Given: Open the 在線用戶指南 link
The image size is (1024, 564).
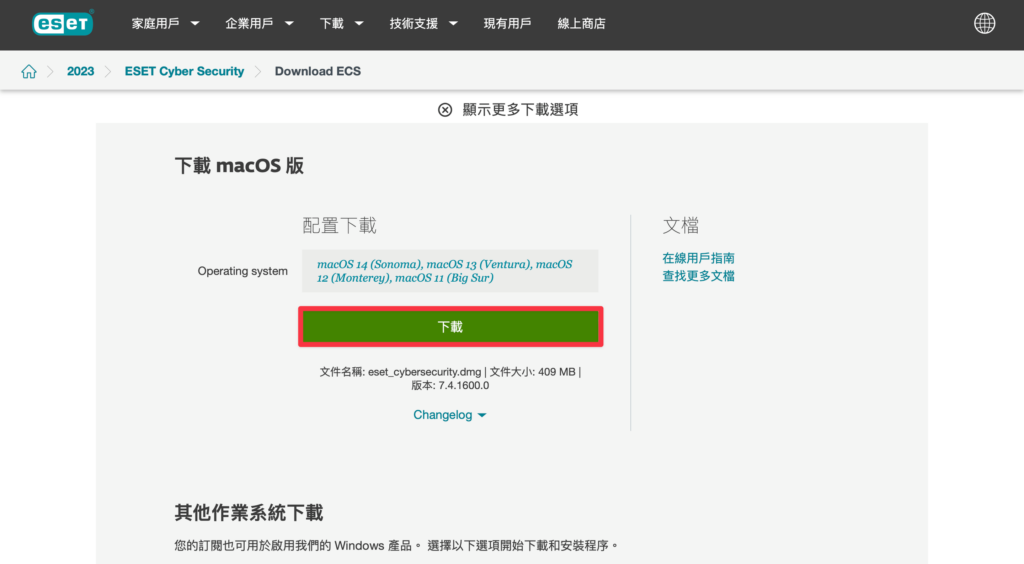Looking at the screenshot, I should click(698, 258).
